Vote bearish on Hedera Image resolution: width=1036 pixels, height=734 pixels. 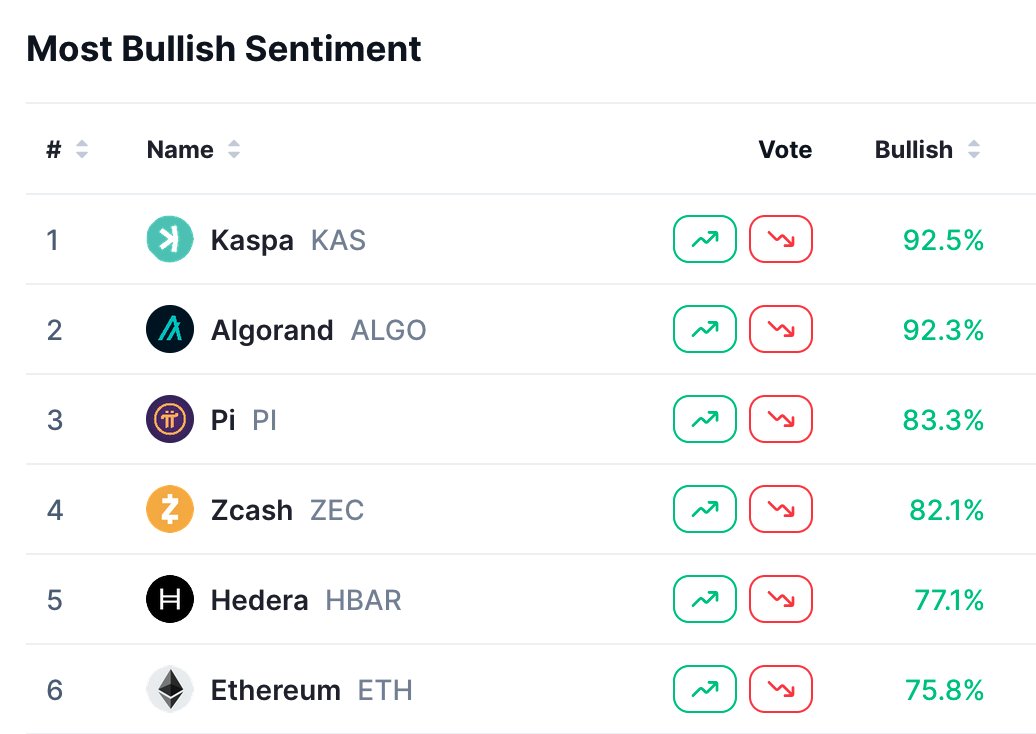(781, 600)
